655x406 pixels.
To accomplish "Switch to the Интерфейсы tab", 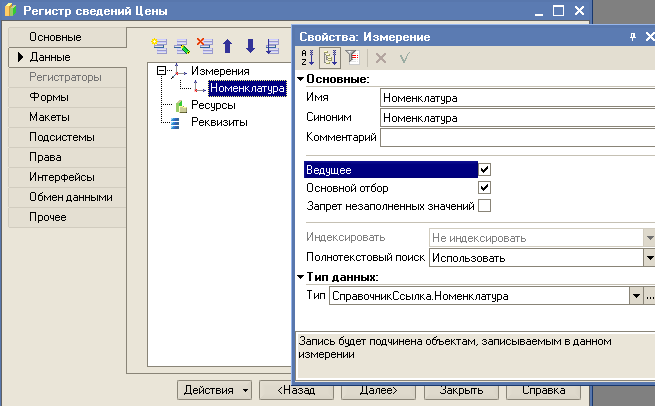I will pos(67,177).
